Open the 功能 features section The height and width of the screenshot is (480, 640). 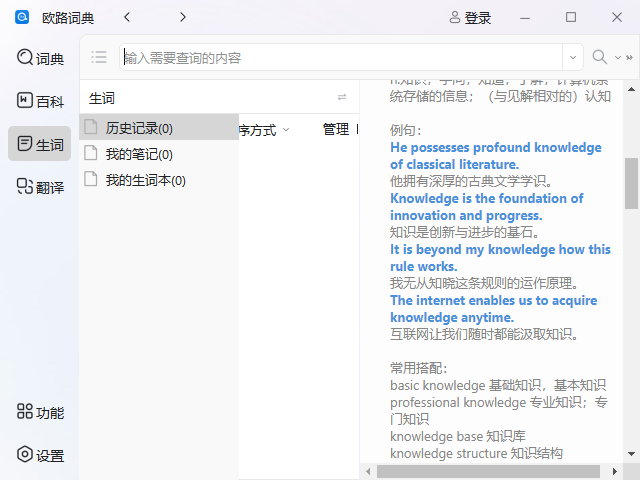[x=40, y=412]
